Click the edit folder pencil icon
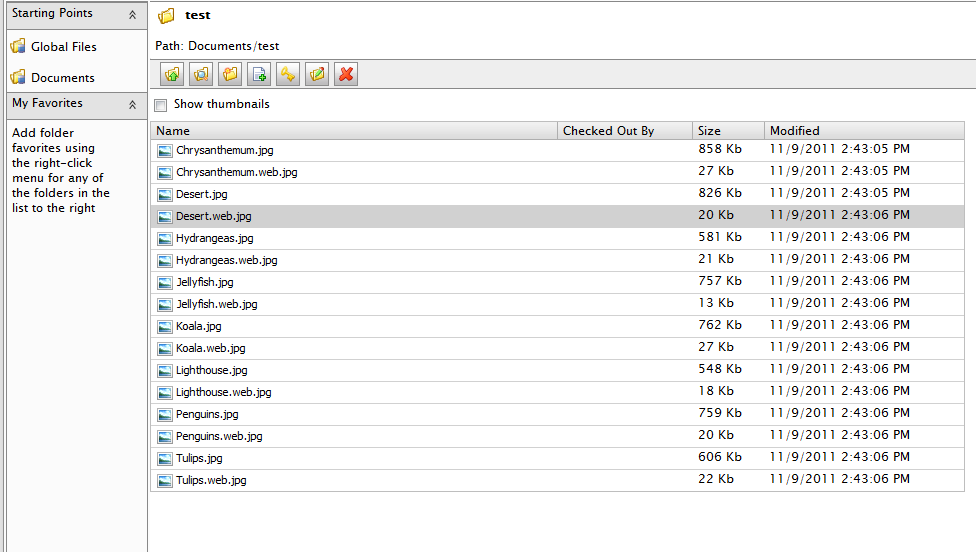Viewport: 976px width, 552px height. 317,74
